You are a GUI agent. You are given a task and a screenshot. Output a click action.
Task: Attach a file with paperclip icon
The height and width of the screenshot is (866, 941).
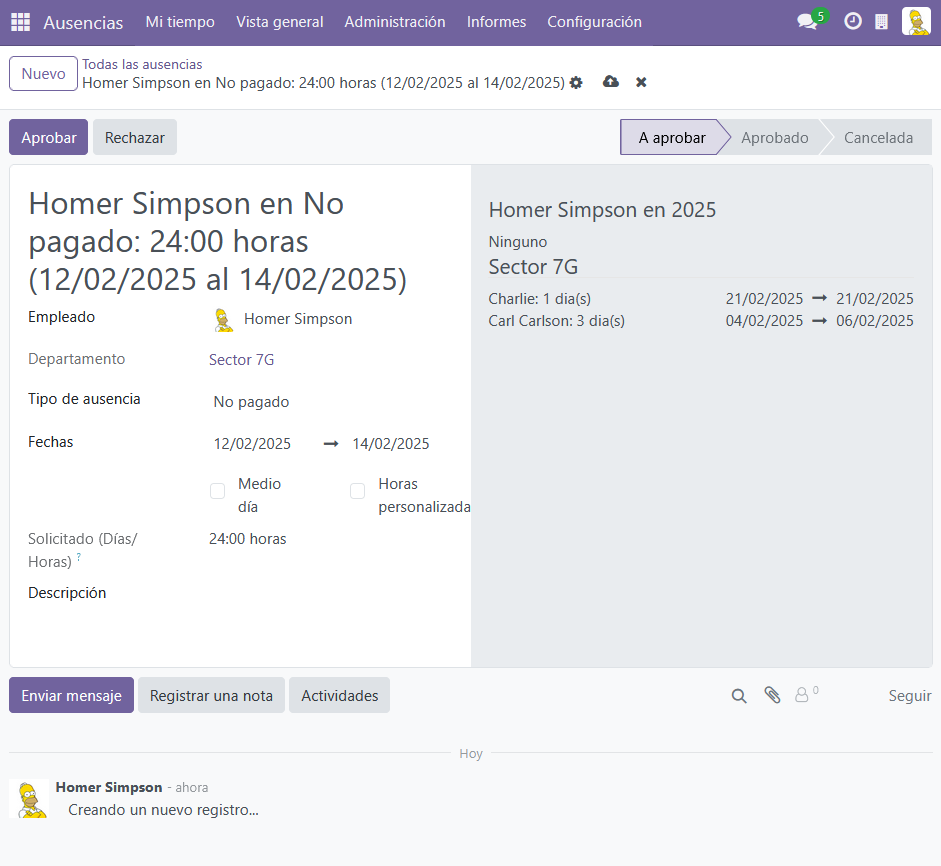pos(772,695)
